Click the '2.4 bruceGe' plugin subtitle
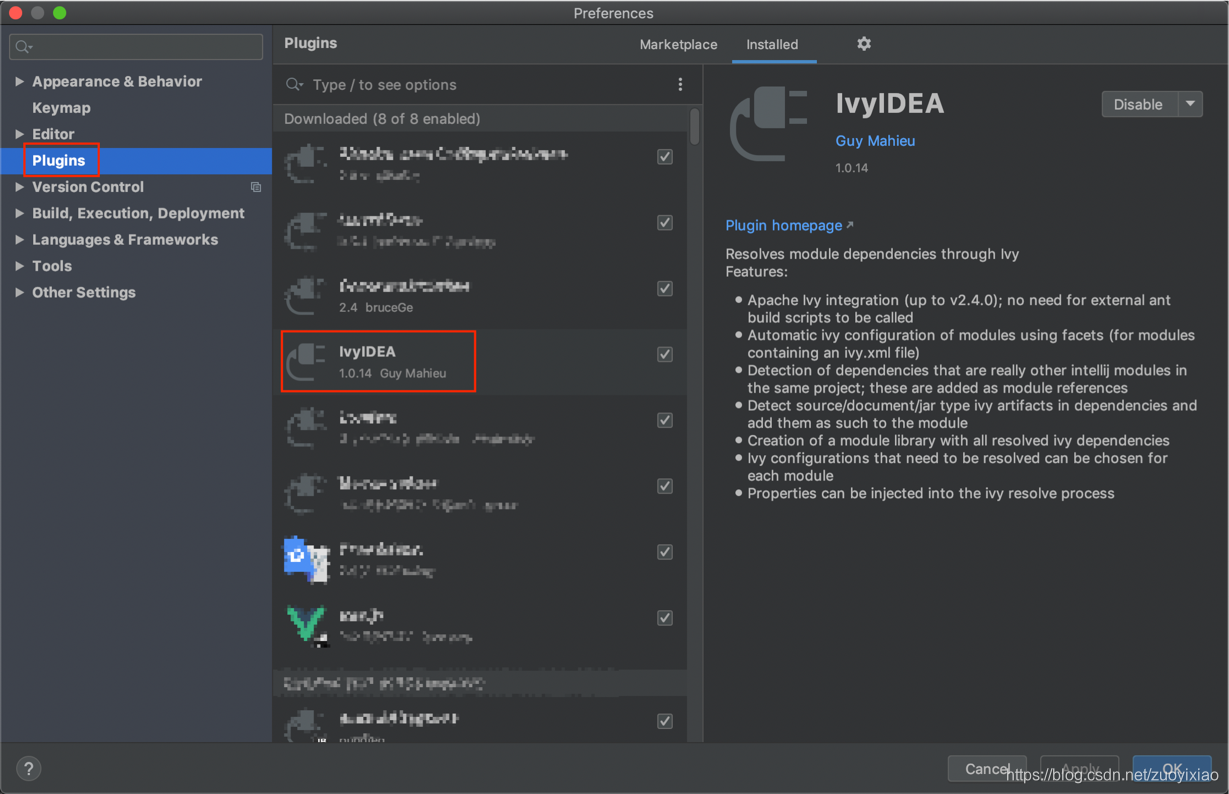The width and height of the screenshot is (1229, 794). click(x=376, y=308)
